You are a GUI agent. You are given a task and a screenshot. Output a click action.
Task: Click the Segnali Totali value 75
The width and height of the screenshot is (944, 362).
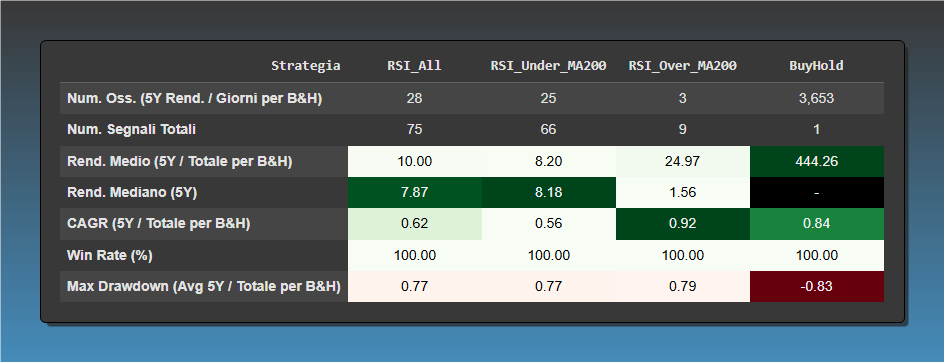(x=415, y=130)
